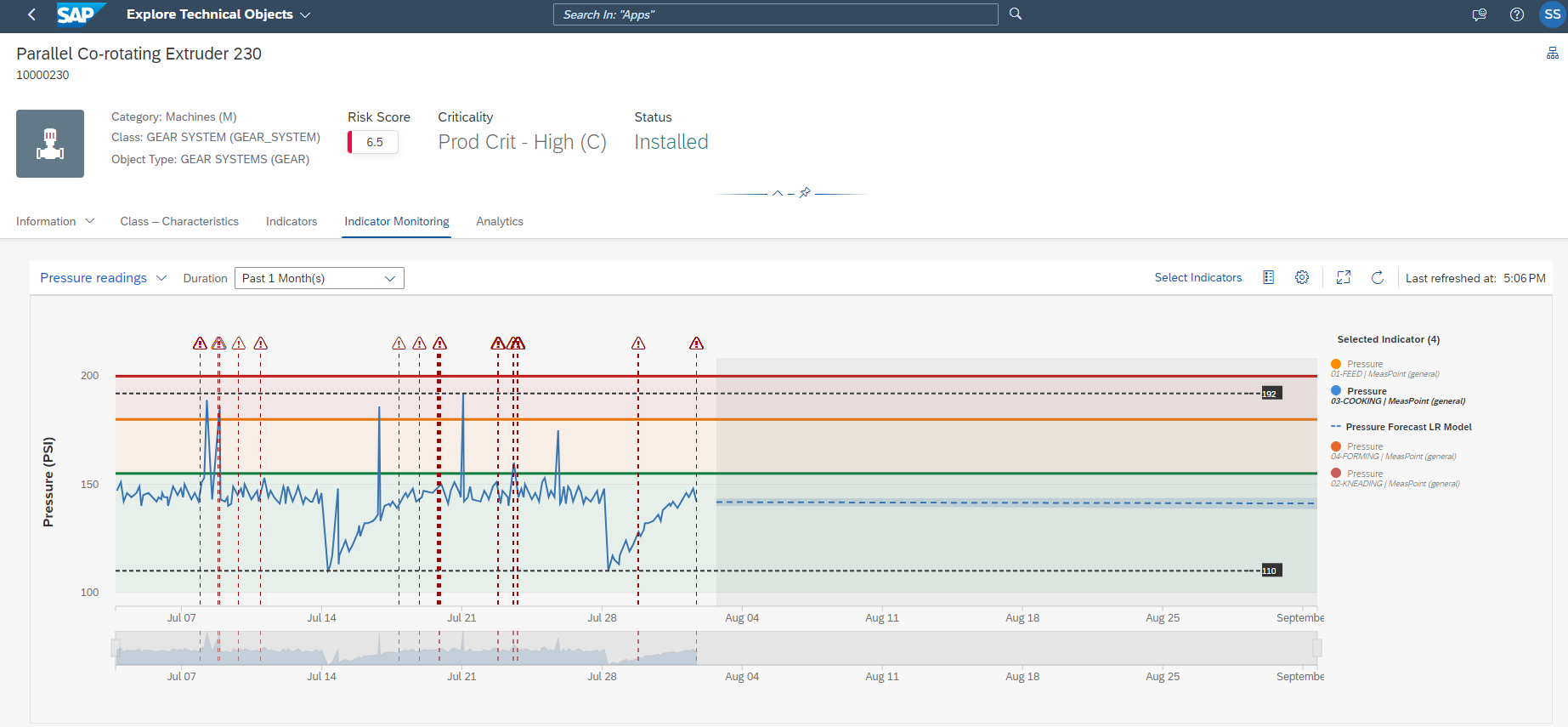Click the Selected Indicator (4) heading

click(x=1389, y=339)
